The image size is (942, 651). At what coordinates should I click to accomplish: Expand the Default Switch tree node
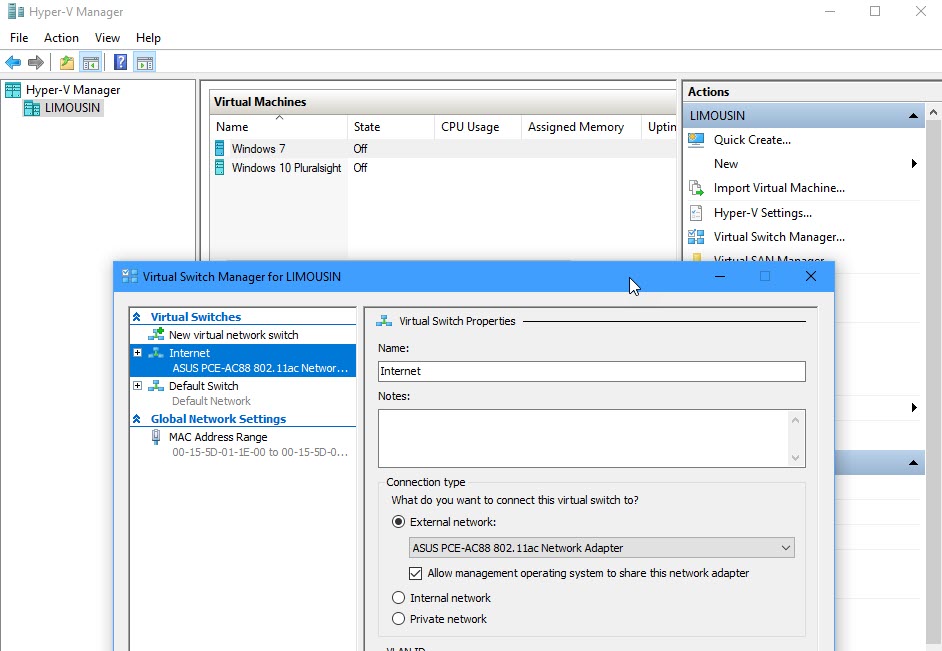click(138, 386)
